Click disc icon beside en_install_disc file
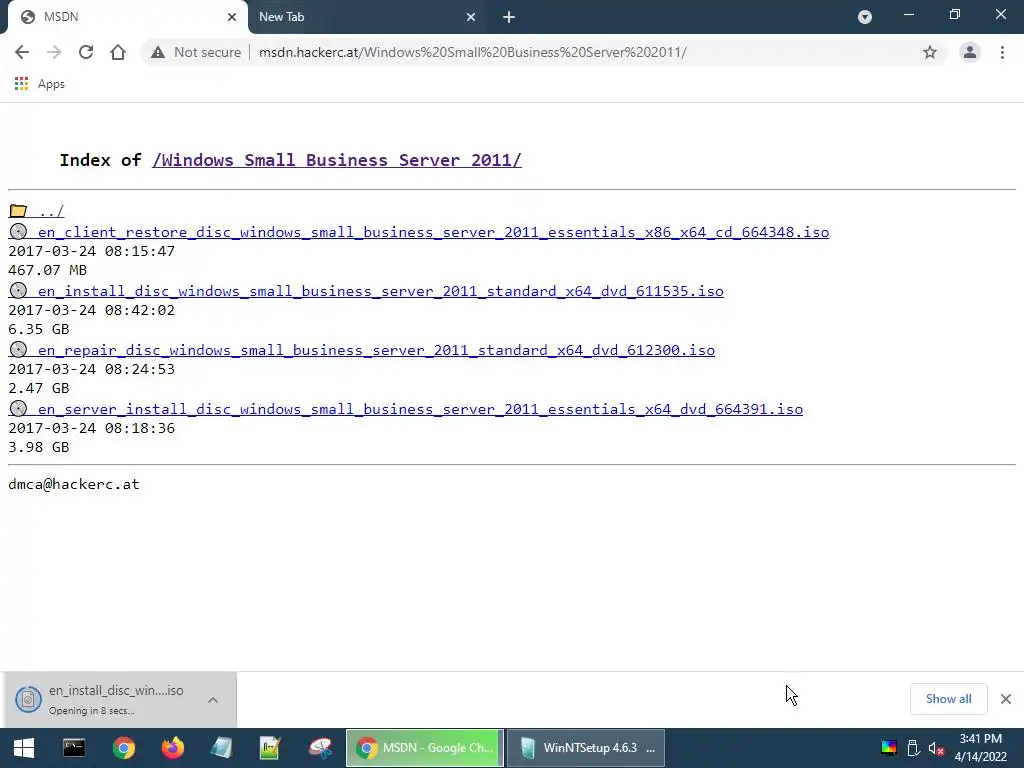Image resolution: width=1024 pixels, height=768 pixels. pos(18,291)
